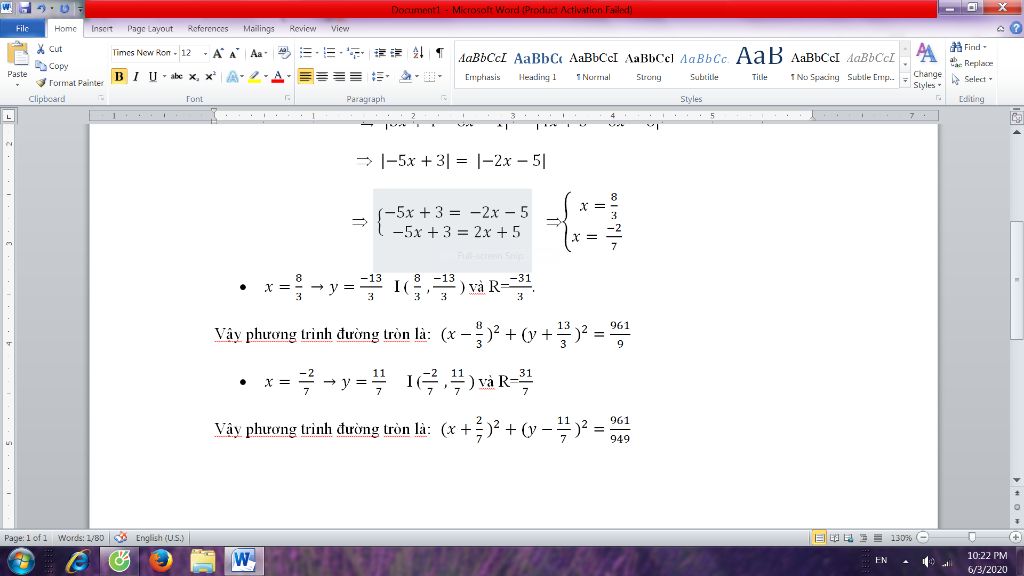
Task: Apply the Normal style
Action: tap(593, 65)
